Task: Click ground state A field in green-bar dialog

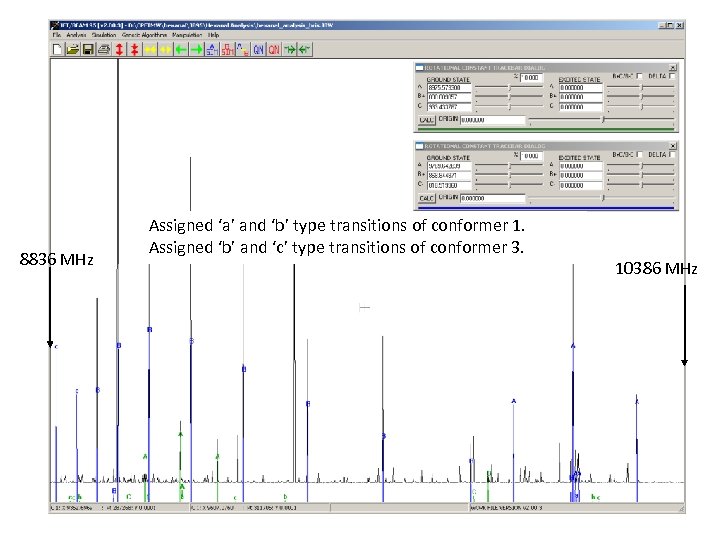Action: tap(449, 88)
